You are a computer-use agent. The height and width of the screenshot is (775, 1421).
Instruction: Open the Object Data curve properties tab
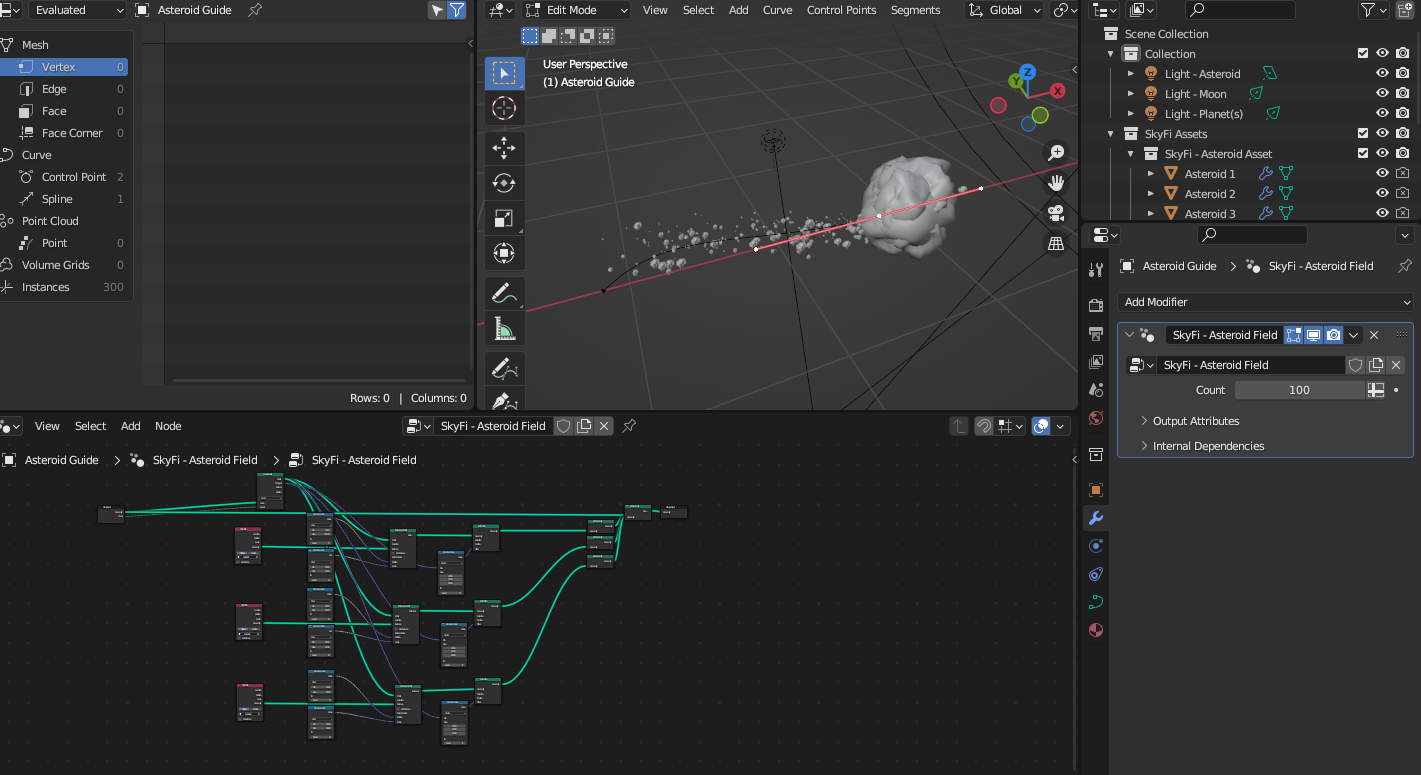tap(1096, 602)
